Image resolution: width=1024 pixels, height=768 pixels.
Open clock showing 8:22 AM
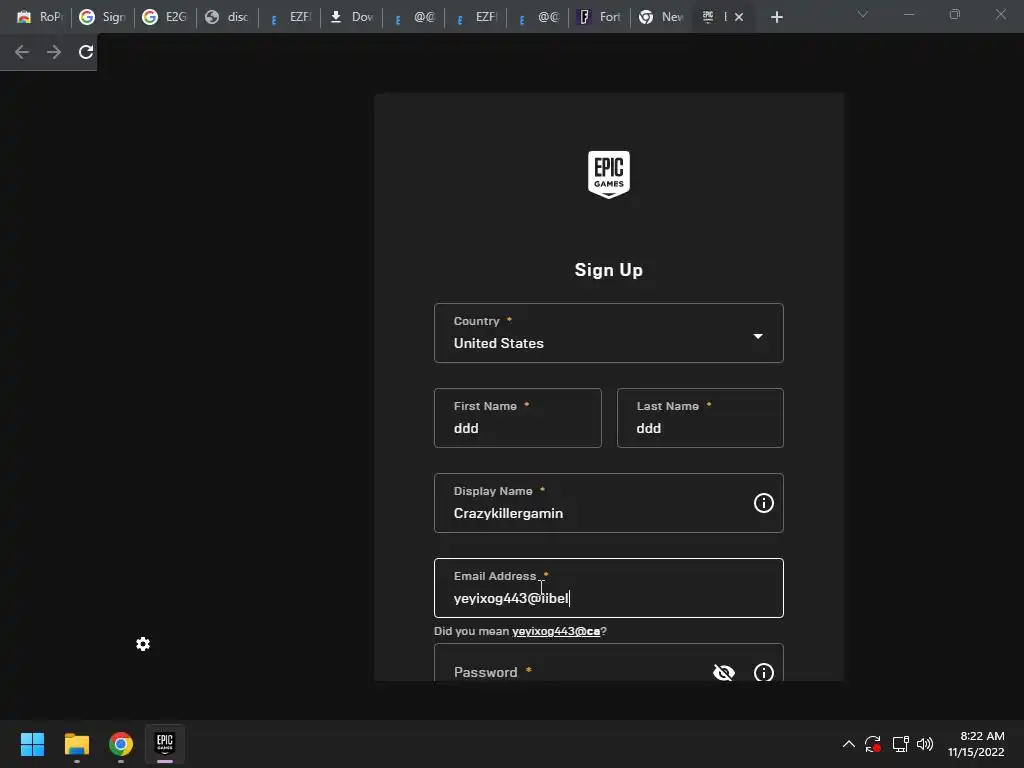pyautogui.click(x=976, y=744)
